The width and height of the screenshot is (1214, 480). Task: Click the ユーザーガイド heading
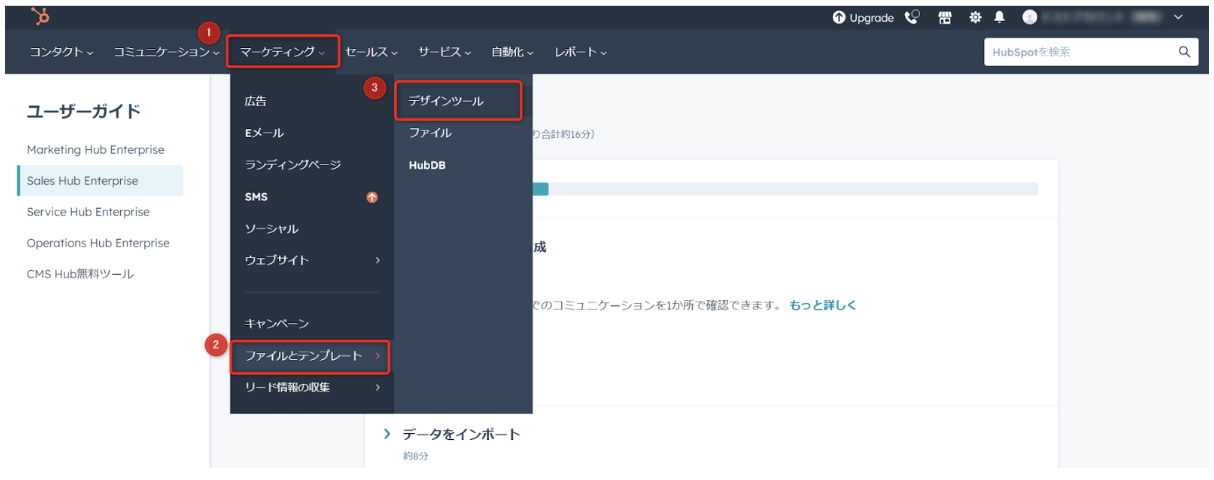pyautogui.click(x=83, y=111)
